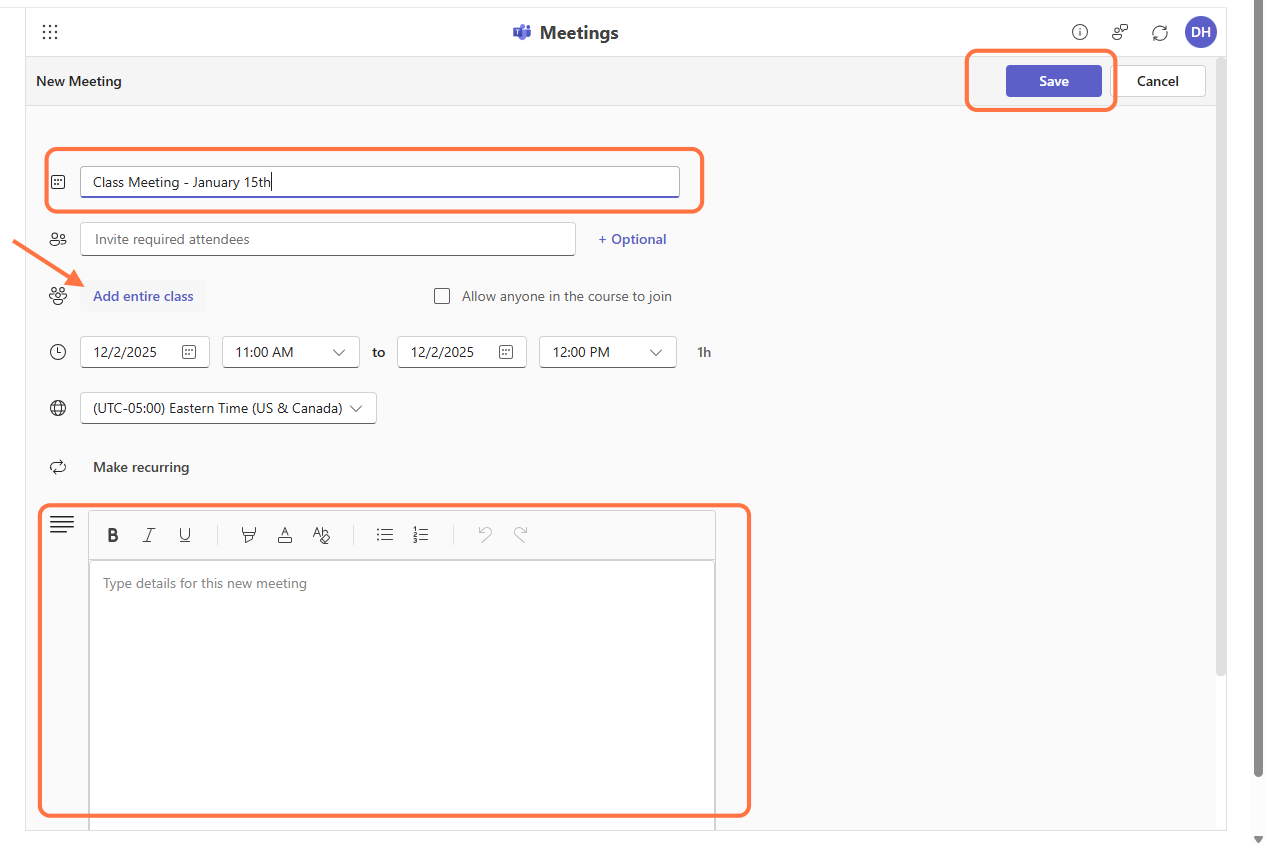Insert a bulleted list
Viewport: 1265px width, 846px height.
pyautogui.click(x=385, y=535)
